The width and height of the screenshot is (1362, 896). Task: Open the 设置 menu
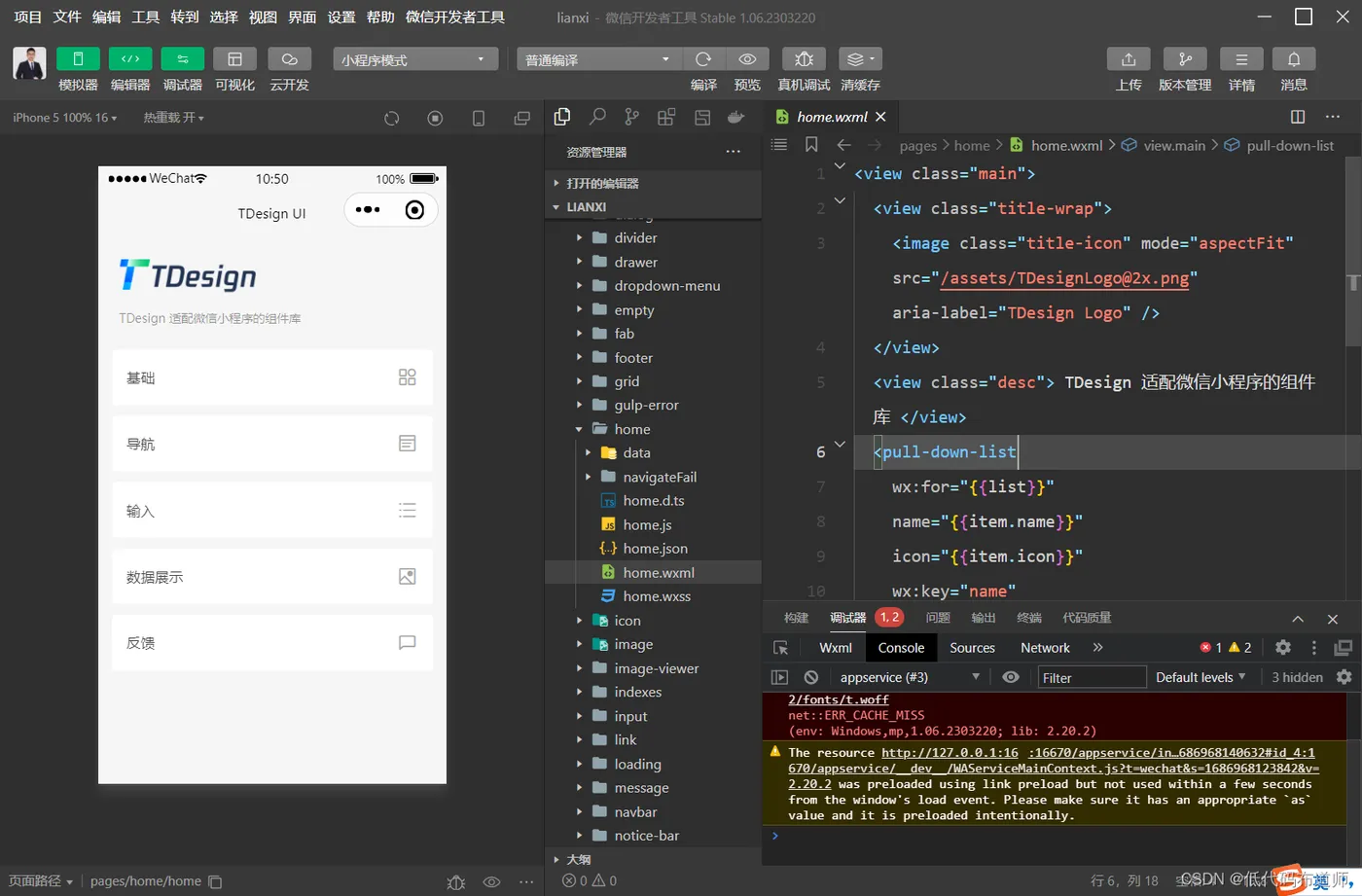pos(340,17)
